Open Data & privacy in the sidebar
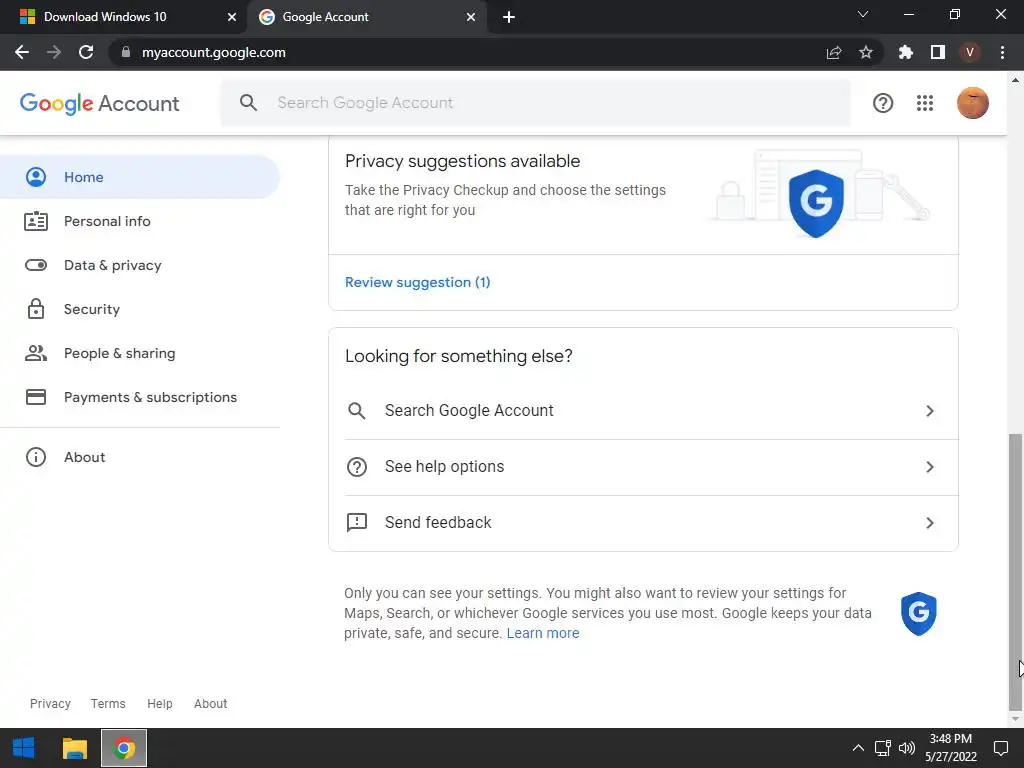This screenshot has height=768, width=1024. coord(140,265)
